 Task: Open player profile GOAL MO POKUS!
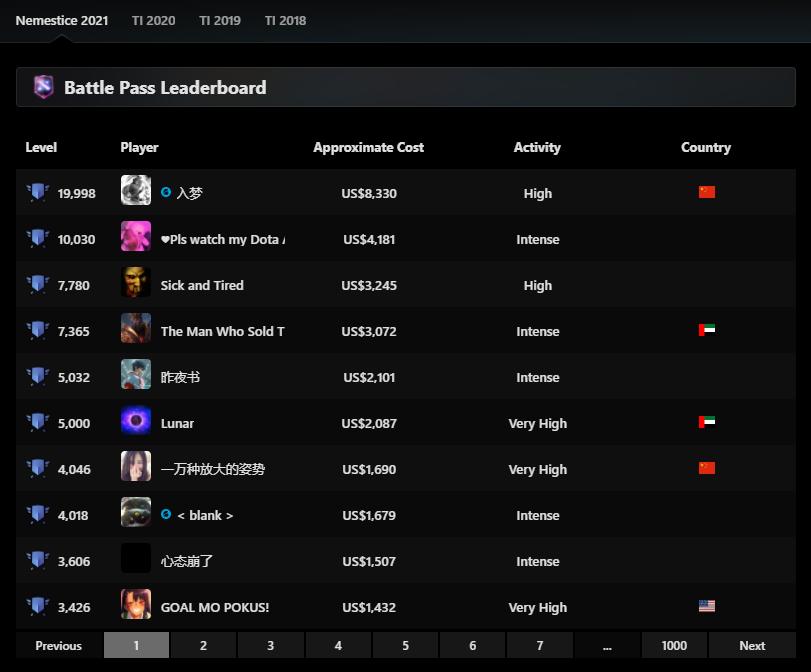coord(215,607)
